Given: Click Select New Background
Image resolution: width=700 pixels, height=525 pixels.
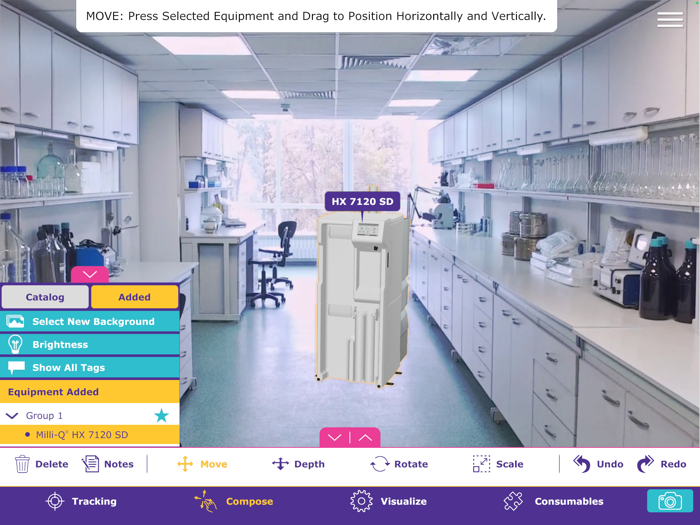Looking at the screenshot, I should pyautogui.click(x=89, y=321).
